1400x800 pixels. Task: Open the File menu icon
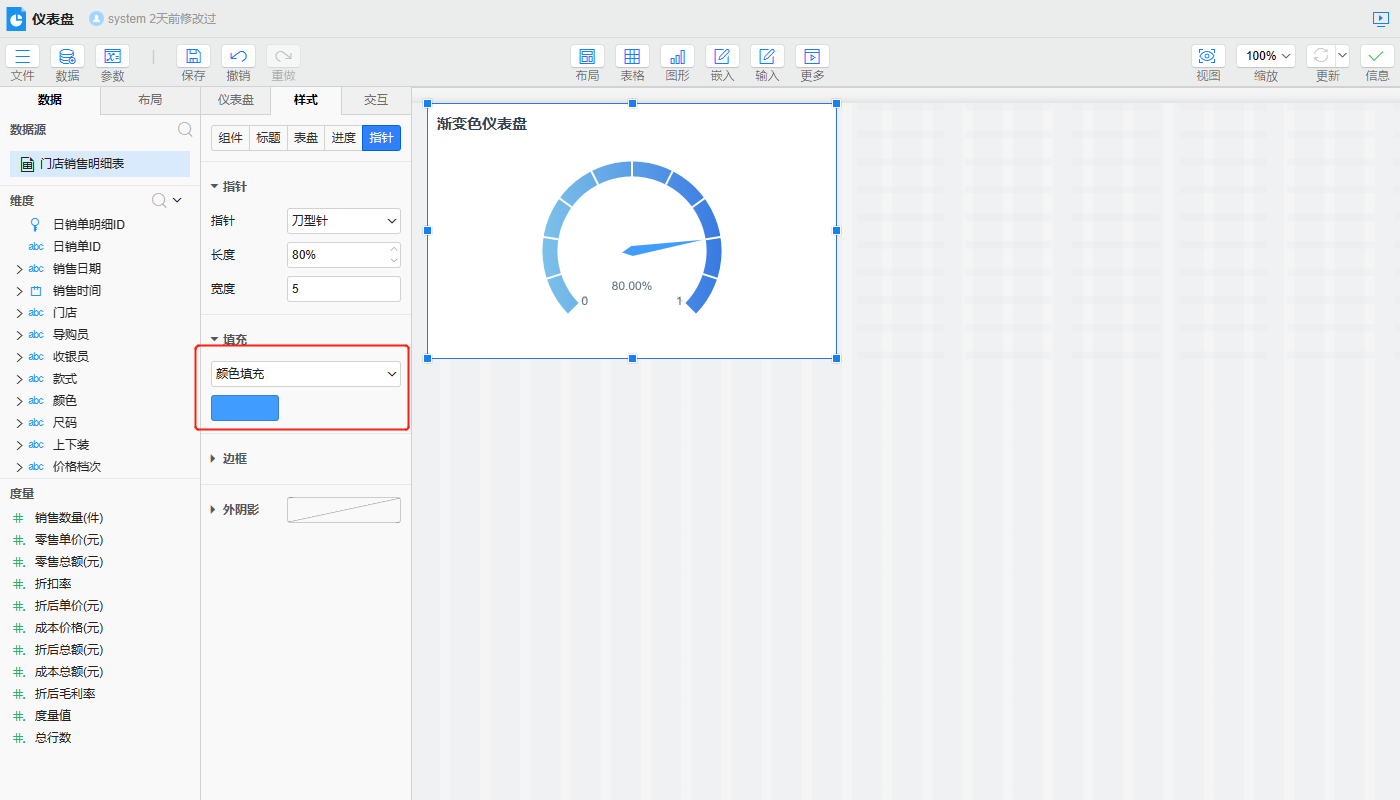(23, 57)
